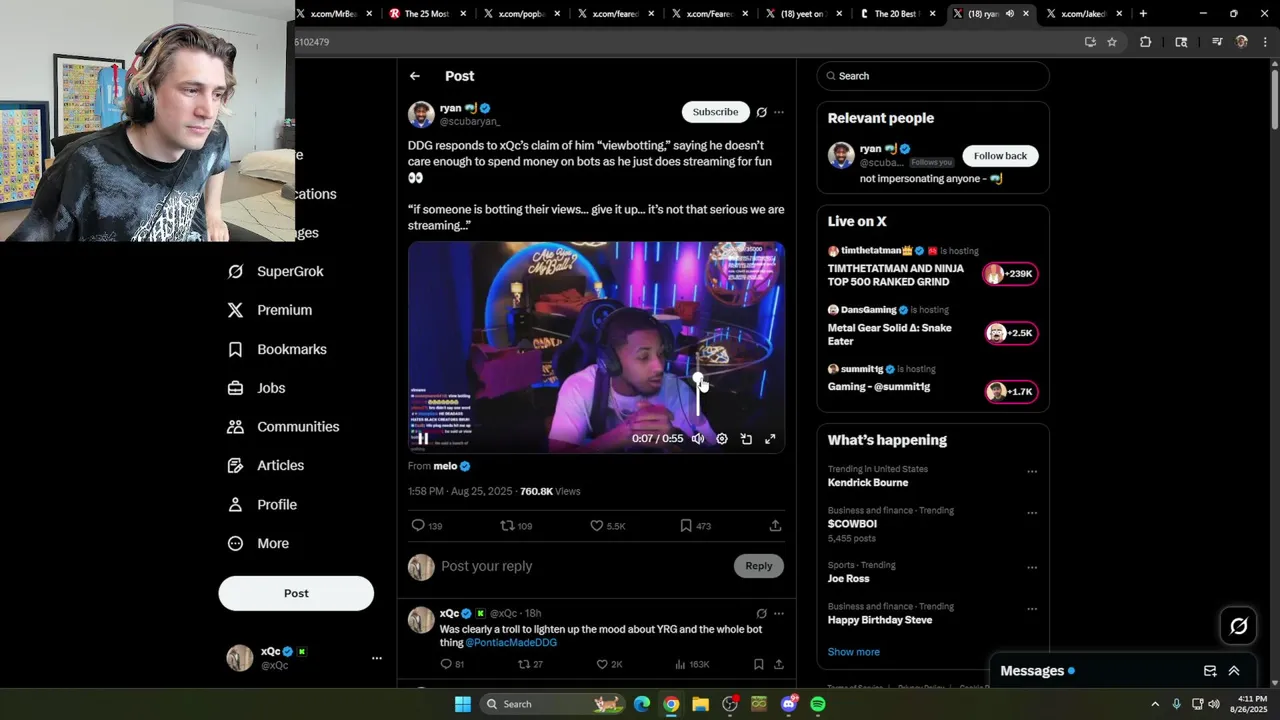The width and height of the screenshot is (1280, 720).
Task: Open xQc account switcher menu
Action: pos(377,658)
